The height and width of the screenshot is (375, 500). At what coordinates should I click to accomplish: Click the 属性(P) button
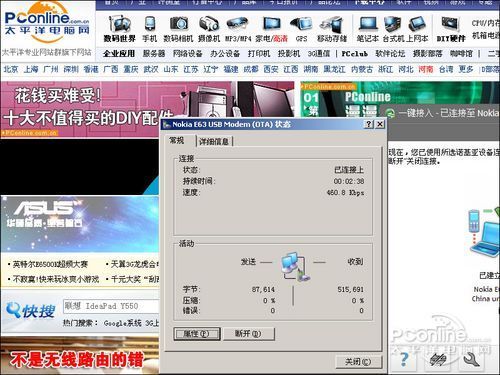[x=197, y=334]
